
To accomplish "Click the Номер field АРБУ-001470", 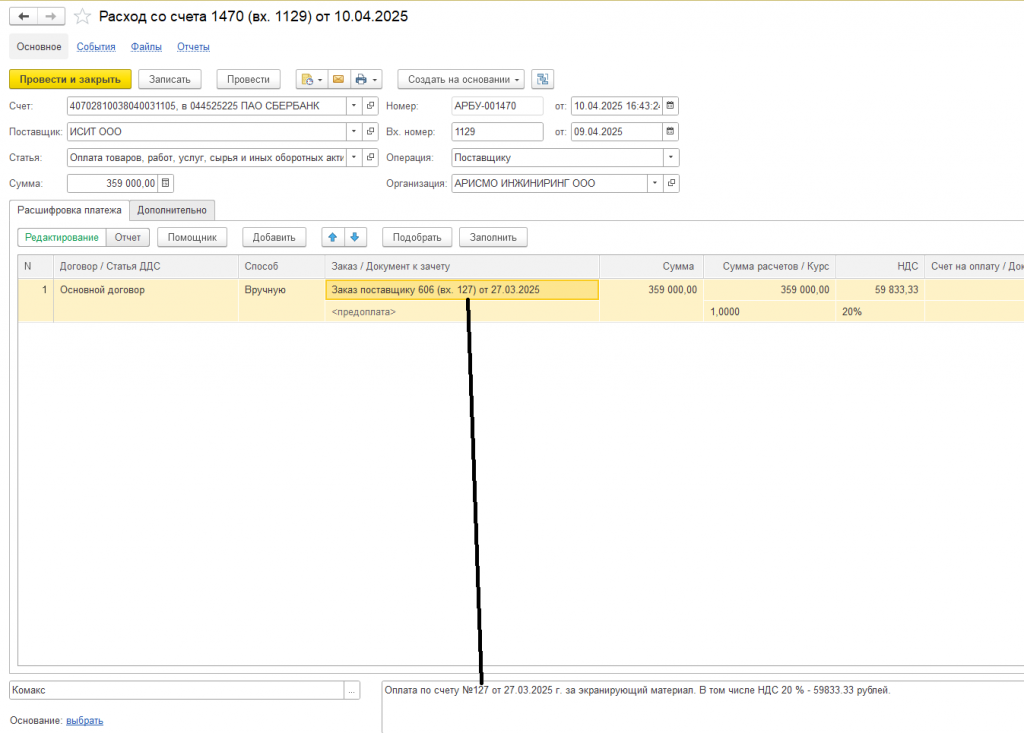I will pyautogui.click(x=497, y=105).
